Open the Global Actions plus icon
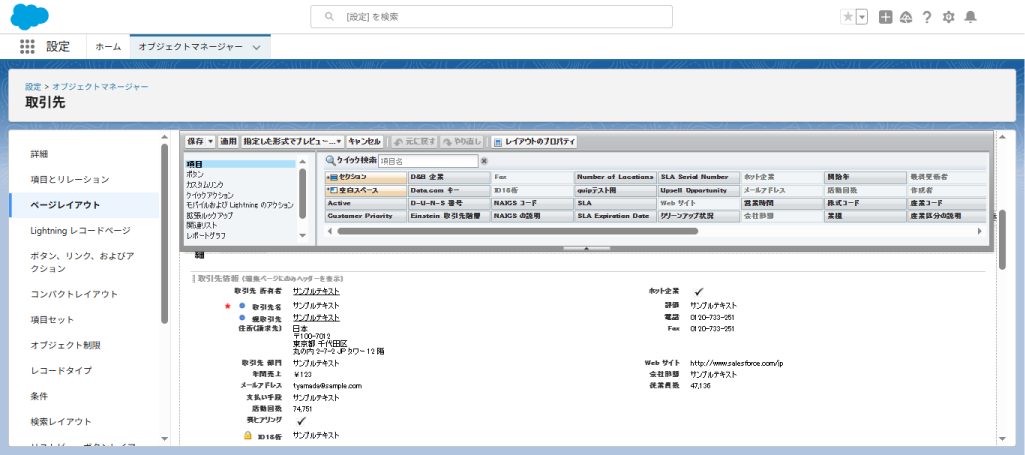Screen dimensions: 1025x455 (x=885, y=18)
